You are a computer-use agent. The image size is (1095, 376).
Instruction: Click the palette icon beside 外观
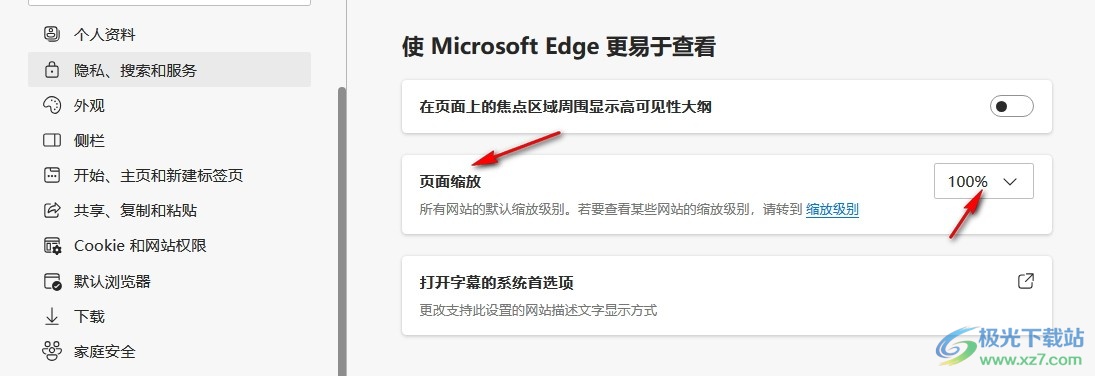coord(52,106)
